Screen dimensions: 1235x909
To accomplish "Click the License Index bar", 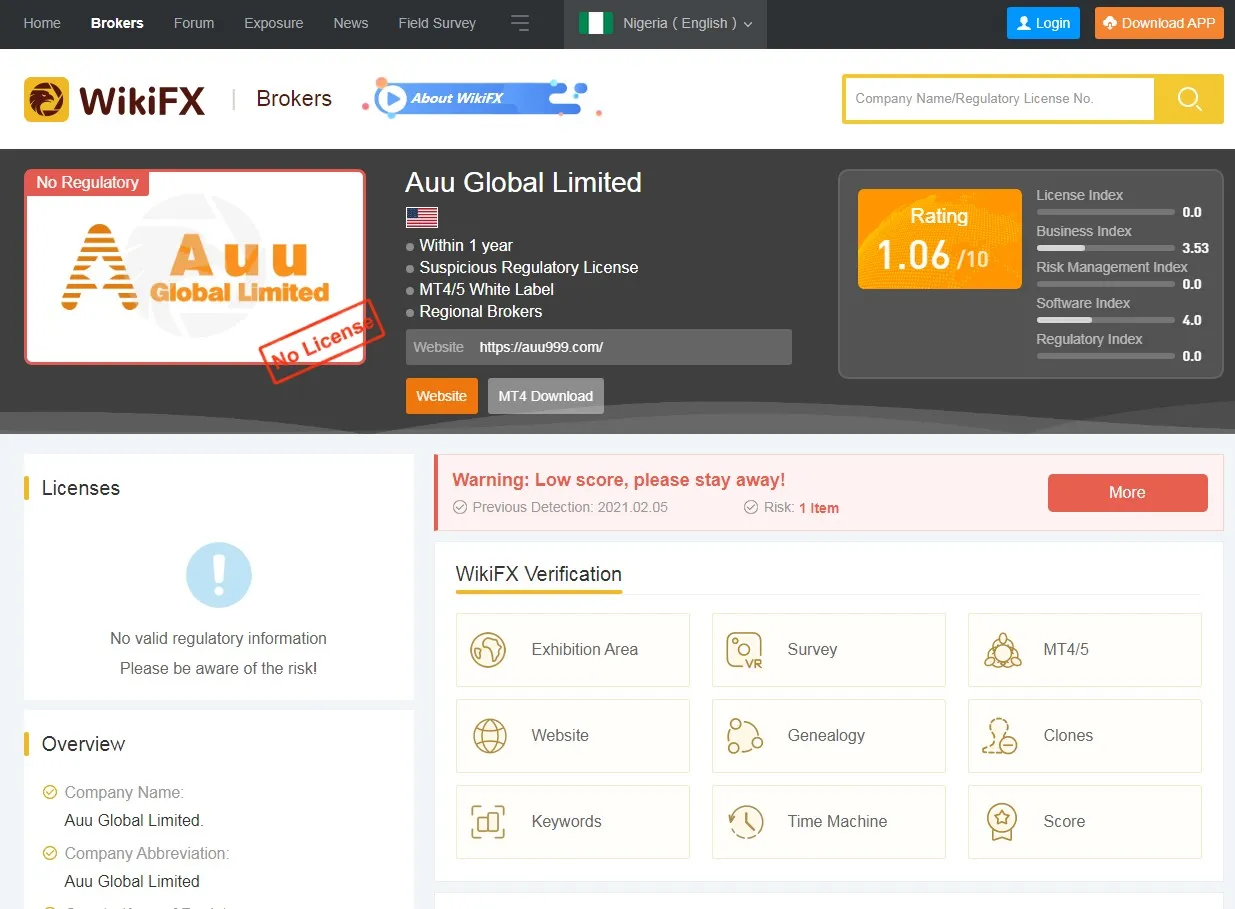I will (1105, 212).
